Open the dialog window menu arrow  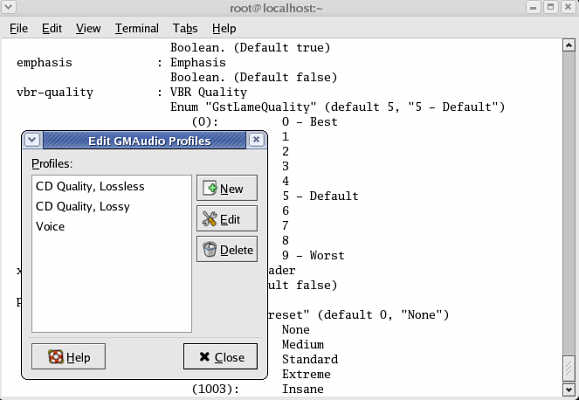point(32,140)
